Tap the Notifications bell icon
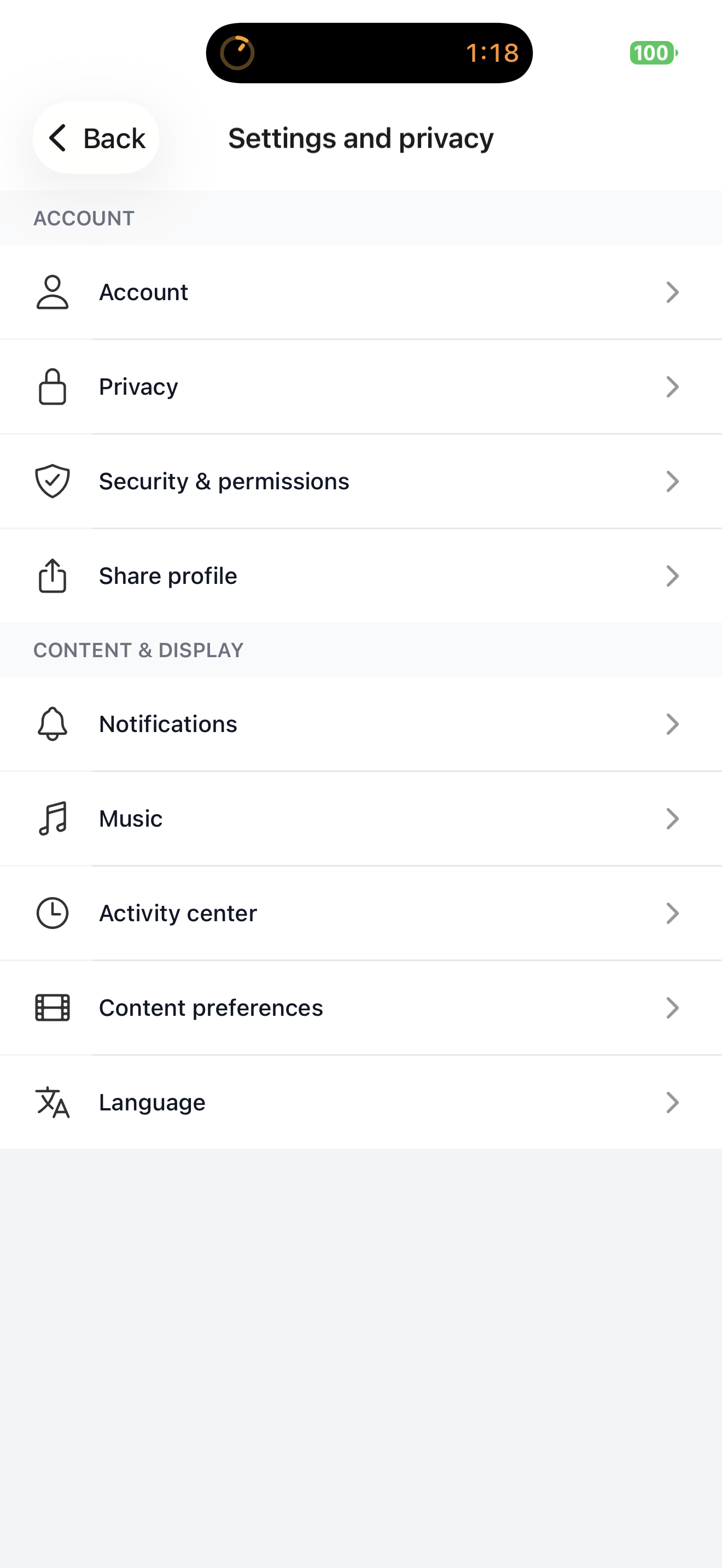Screen dimensions: 722x1568 53,724
